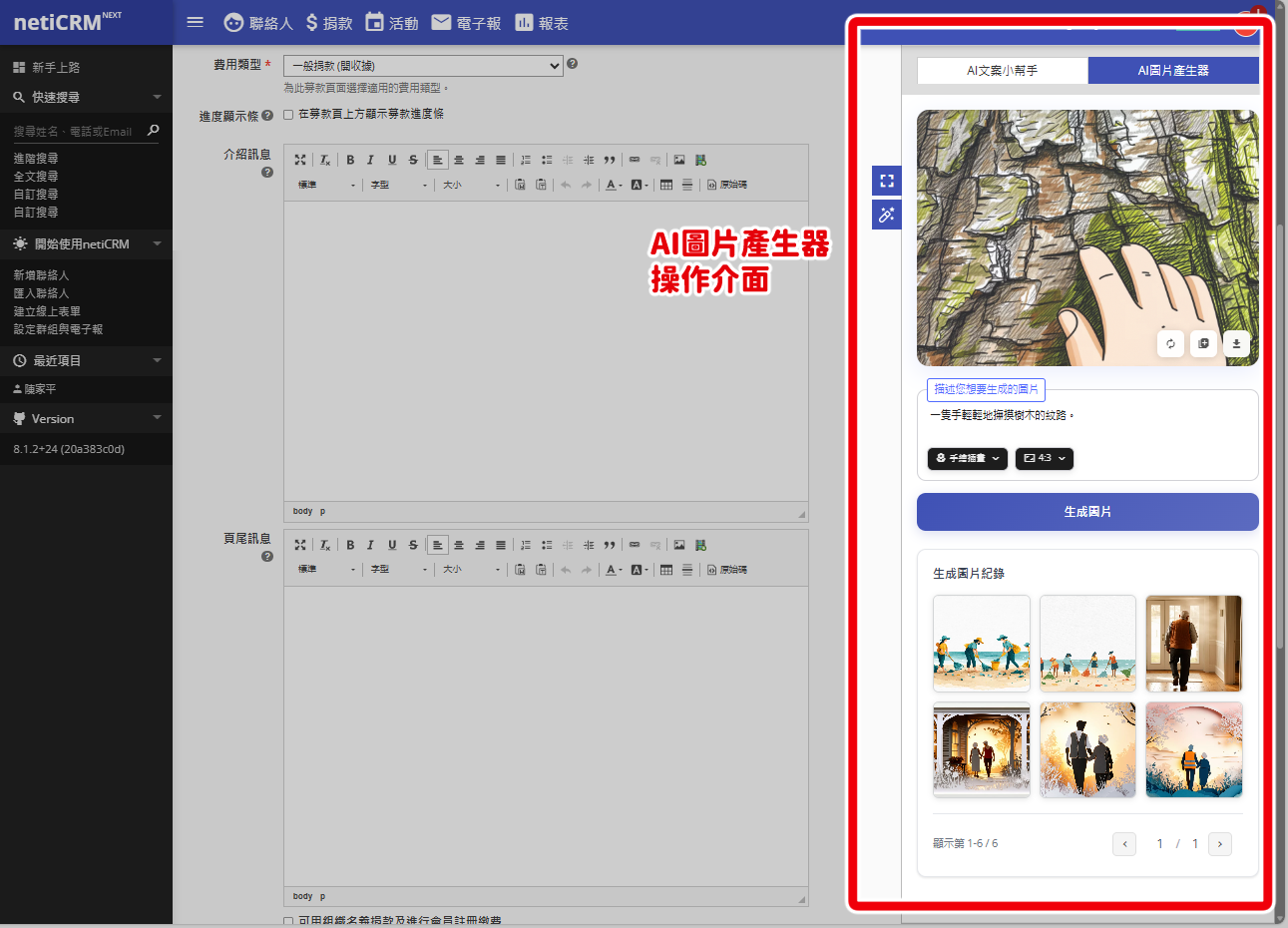Viewport: 1288px width, 928px height.
Task: Enable the 在募款頁上方顯示募款進度條 checkbox
Action: tap(288, 115)
